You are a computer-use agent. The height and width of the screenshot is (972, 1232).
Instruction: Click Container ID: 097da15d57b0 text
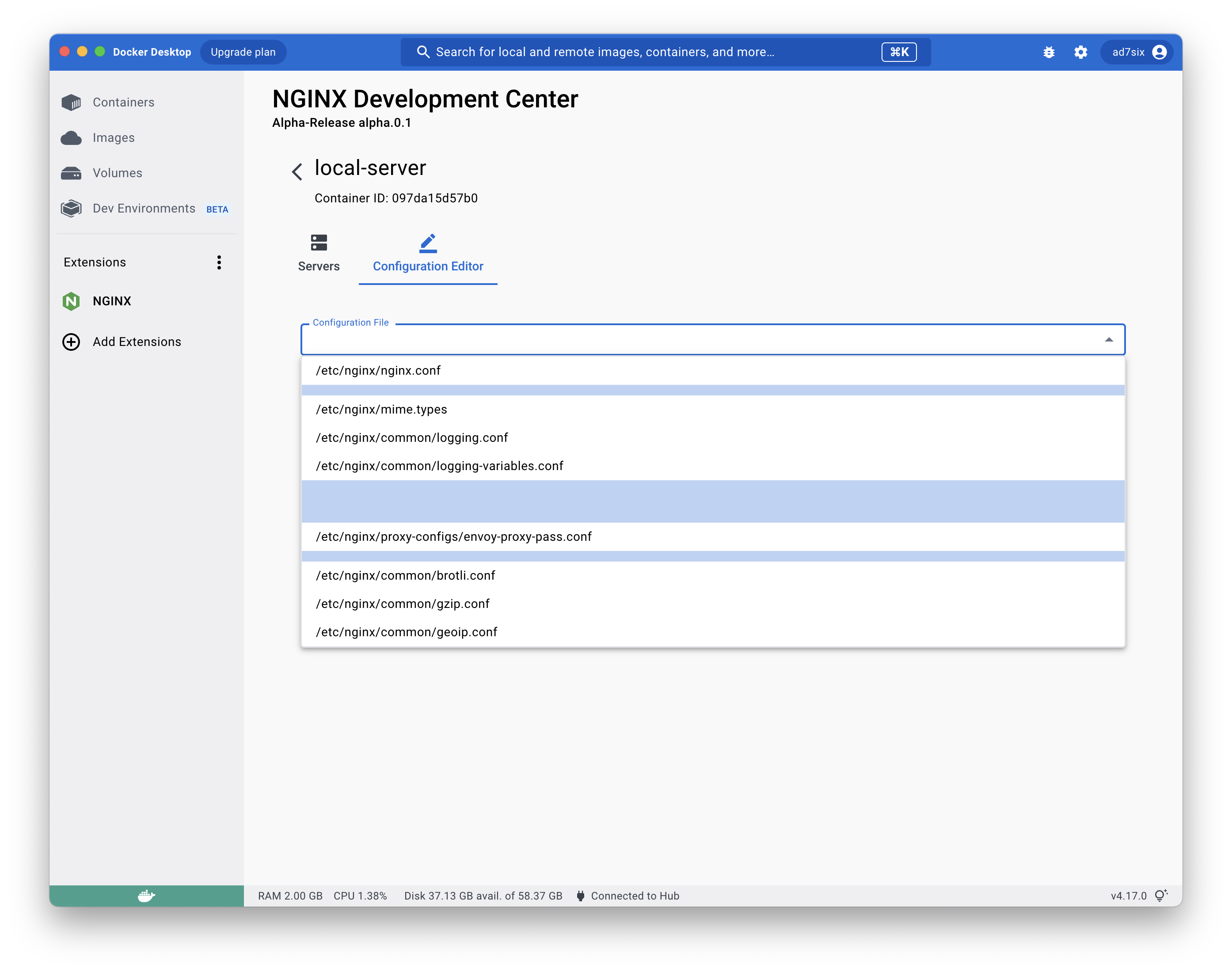tap(396, 198)
